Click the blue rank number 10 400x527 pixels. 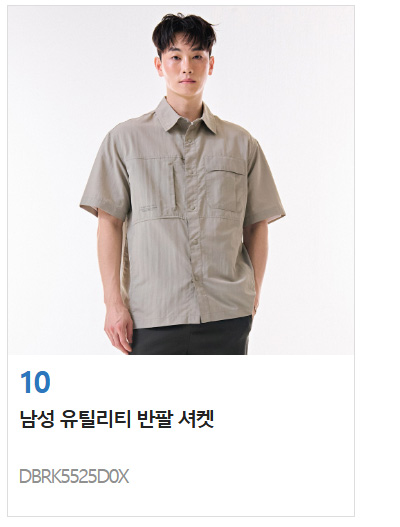[x=35, y=382]
